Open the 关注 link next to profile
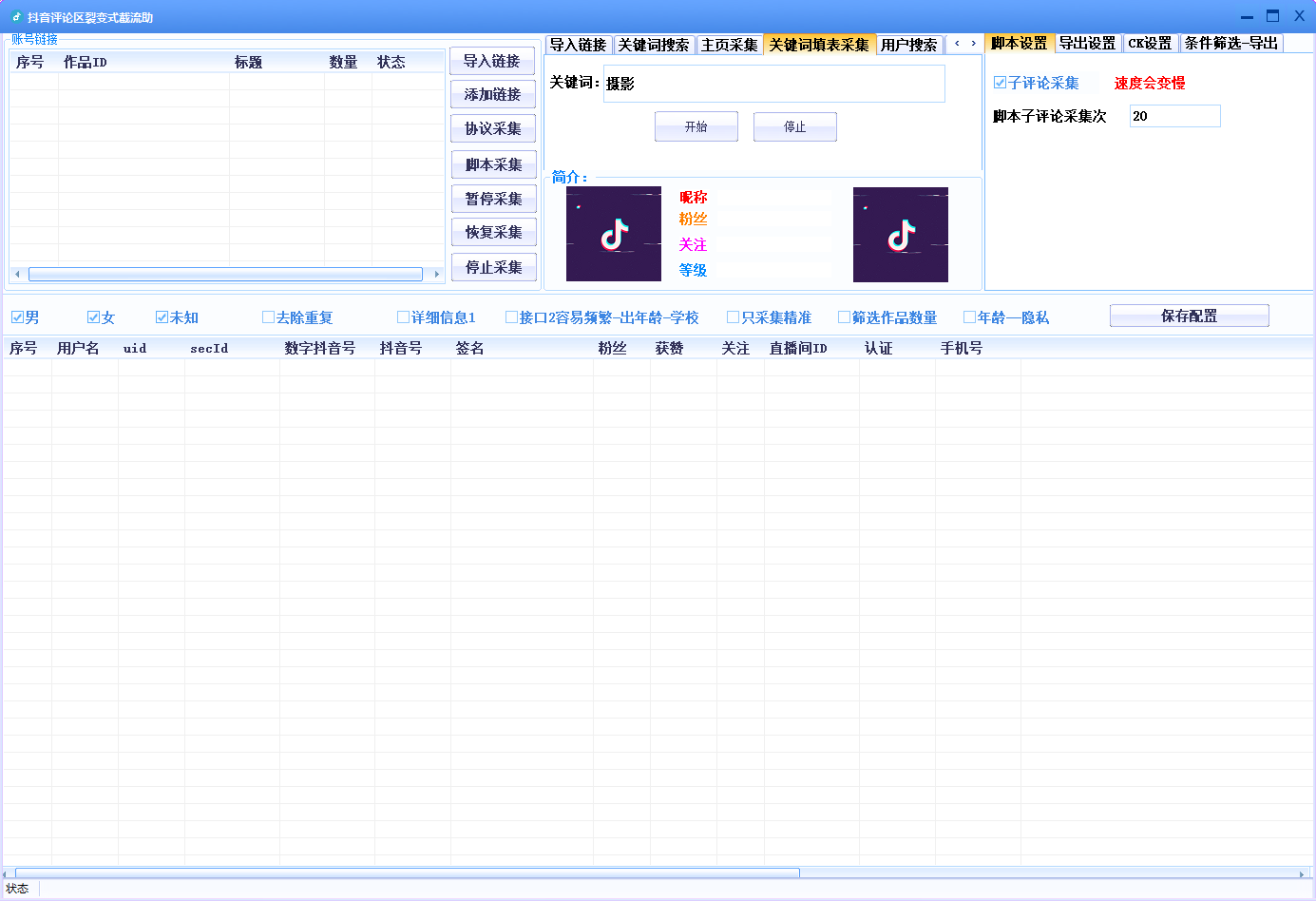This screenshot has width=1316, height=901. pos(693,245)
